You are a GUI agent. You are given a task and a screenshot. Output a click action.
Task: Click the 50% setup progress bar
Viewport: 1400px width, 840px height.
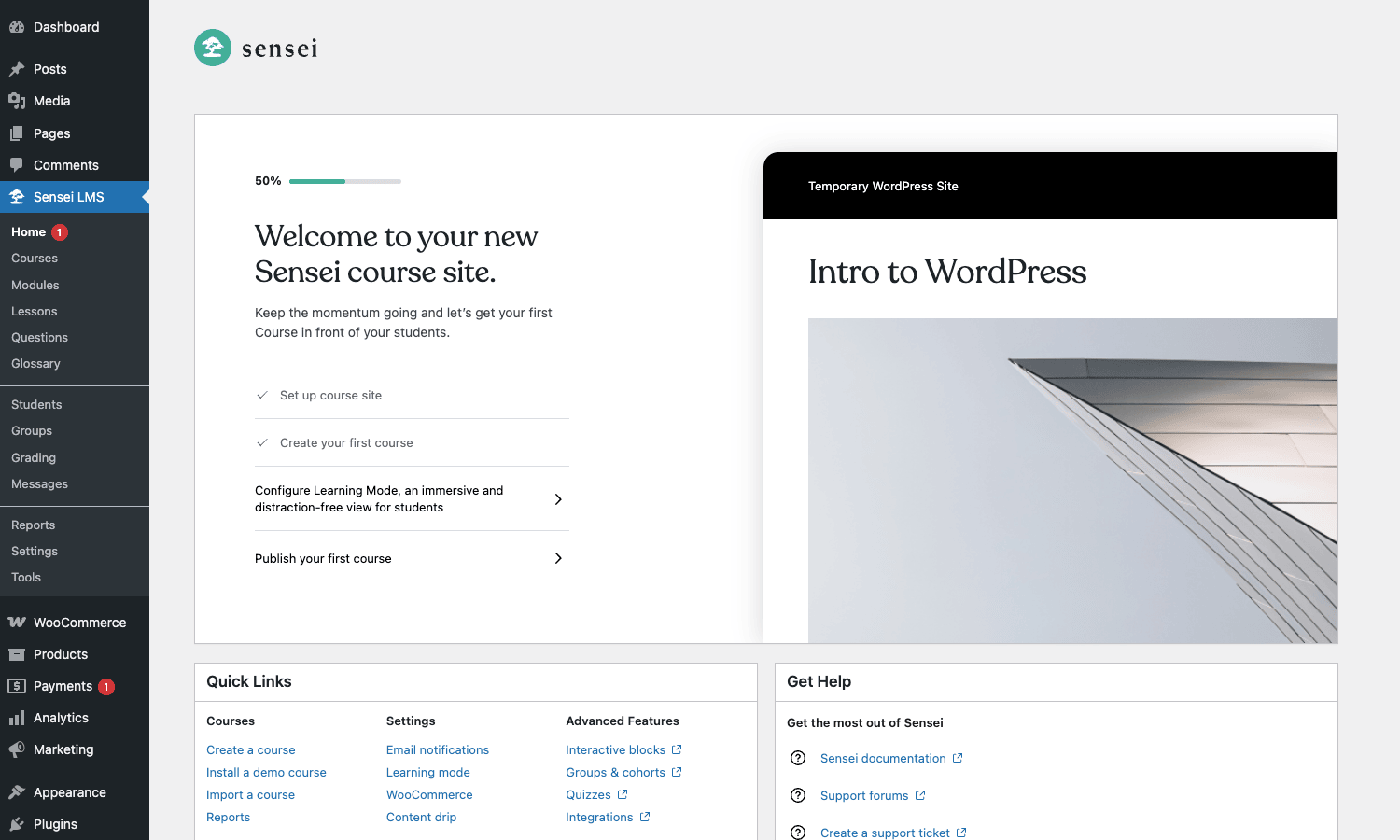coord(345,181)
